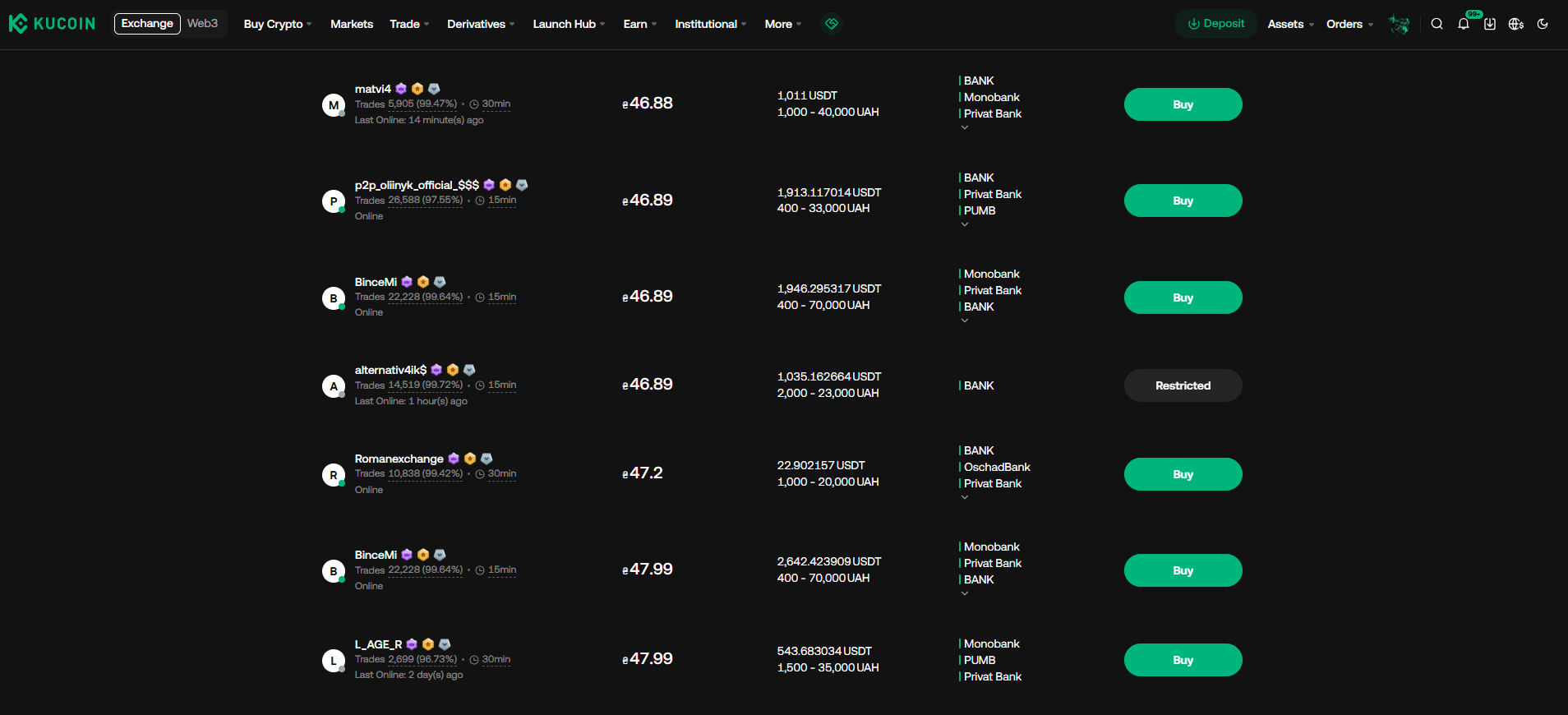Open the search magnifier icon
Image resolution: width=1568 pixels, height=715 pixels.
[x=1437, y=24]
